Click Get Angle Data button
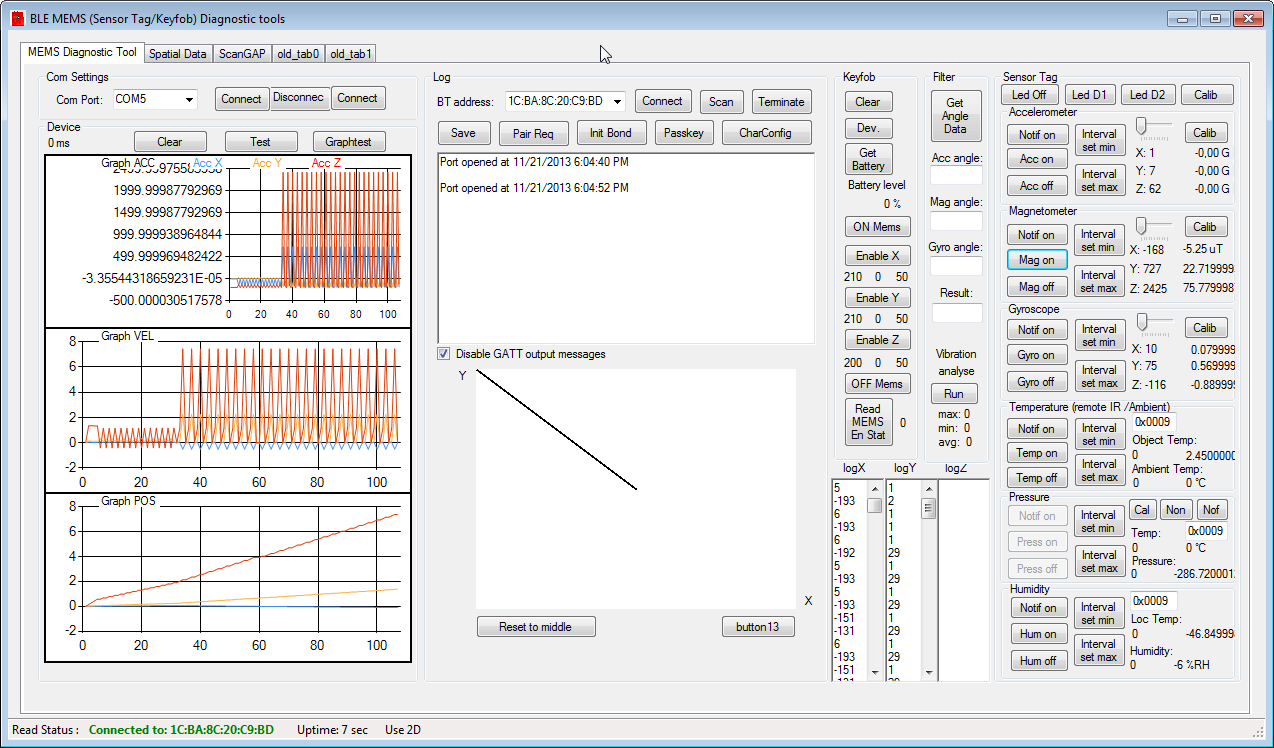 click(x=954, y=116)
